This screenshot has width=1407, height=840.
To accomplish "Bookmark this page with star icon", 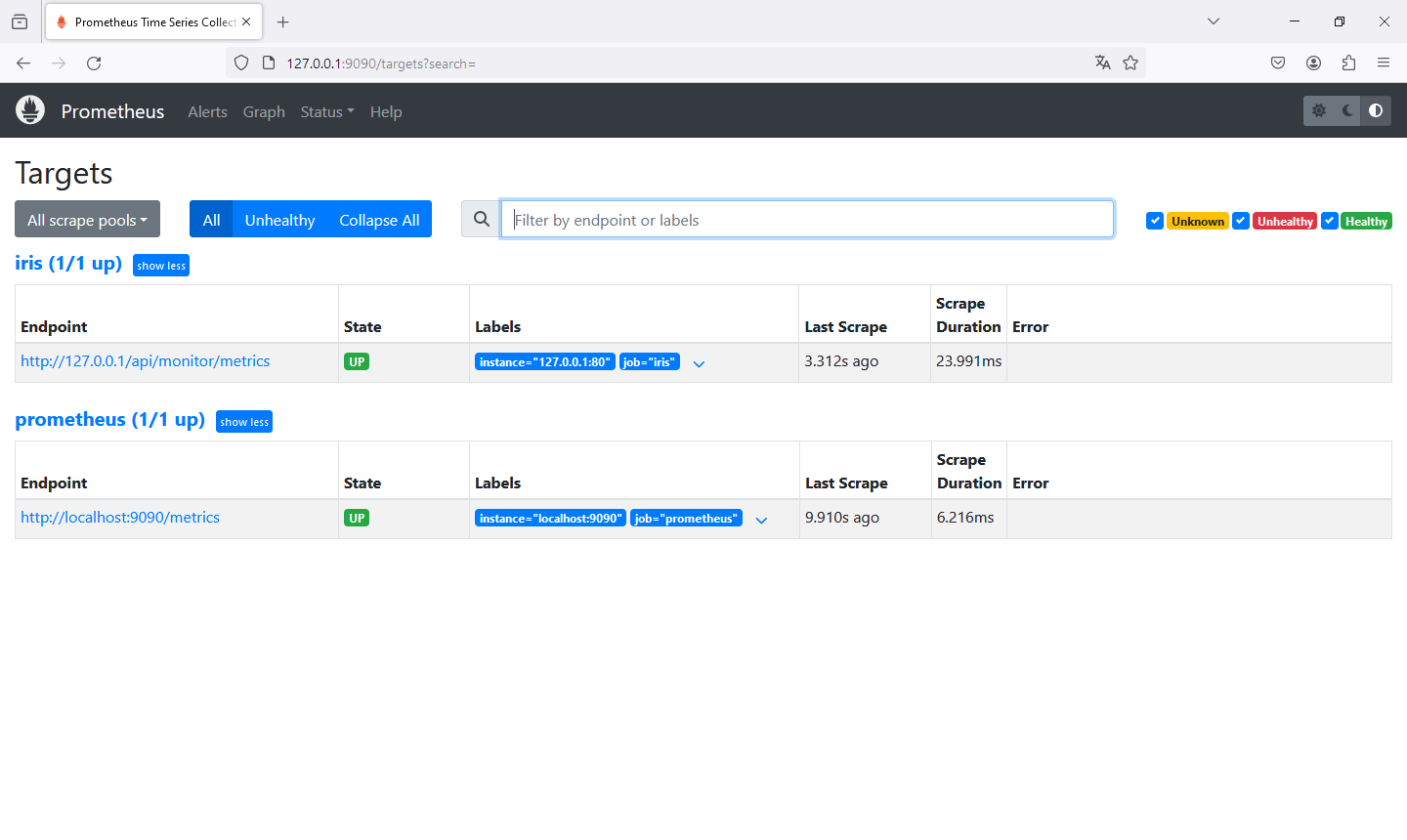I will (1130, 63).
